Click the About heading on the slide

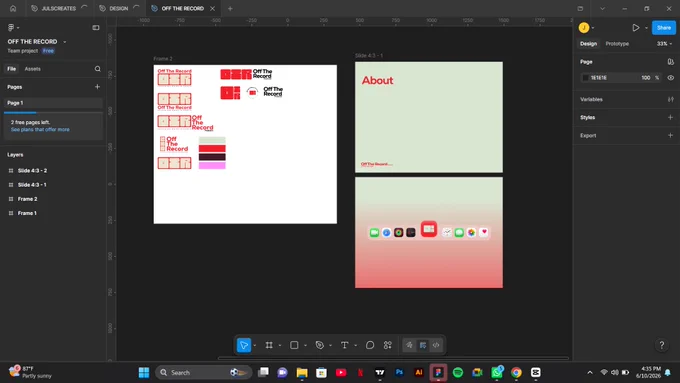(x=377, y=80)
